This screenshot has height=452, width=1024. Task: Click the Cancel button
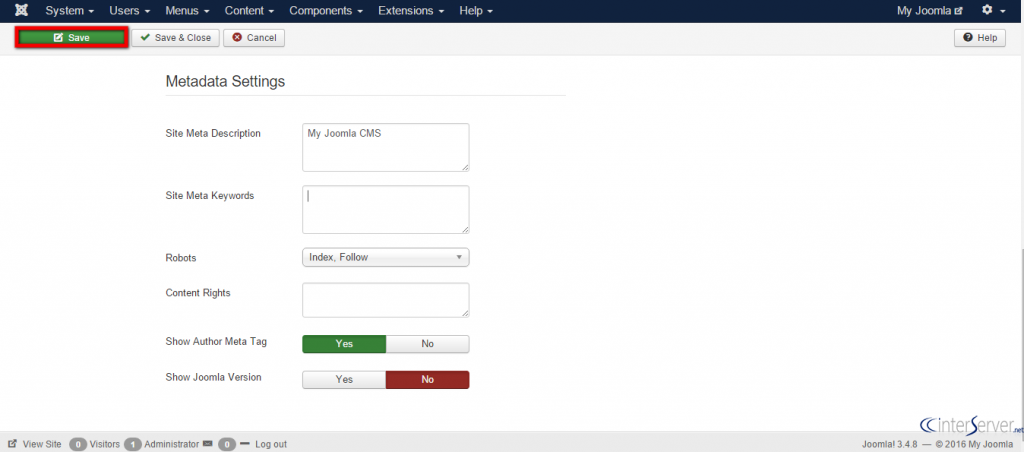click(254, 38)
